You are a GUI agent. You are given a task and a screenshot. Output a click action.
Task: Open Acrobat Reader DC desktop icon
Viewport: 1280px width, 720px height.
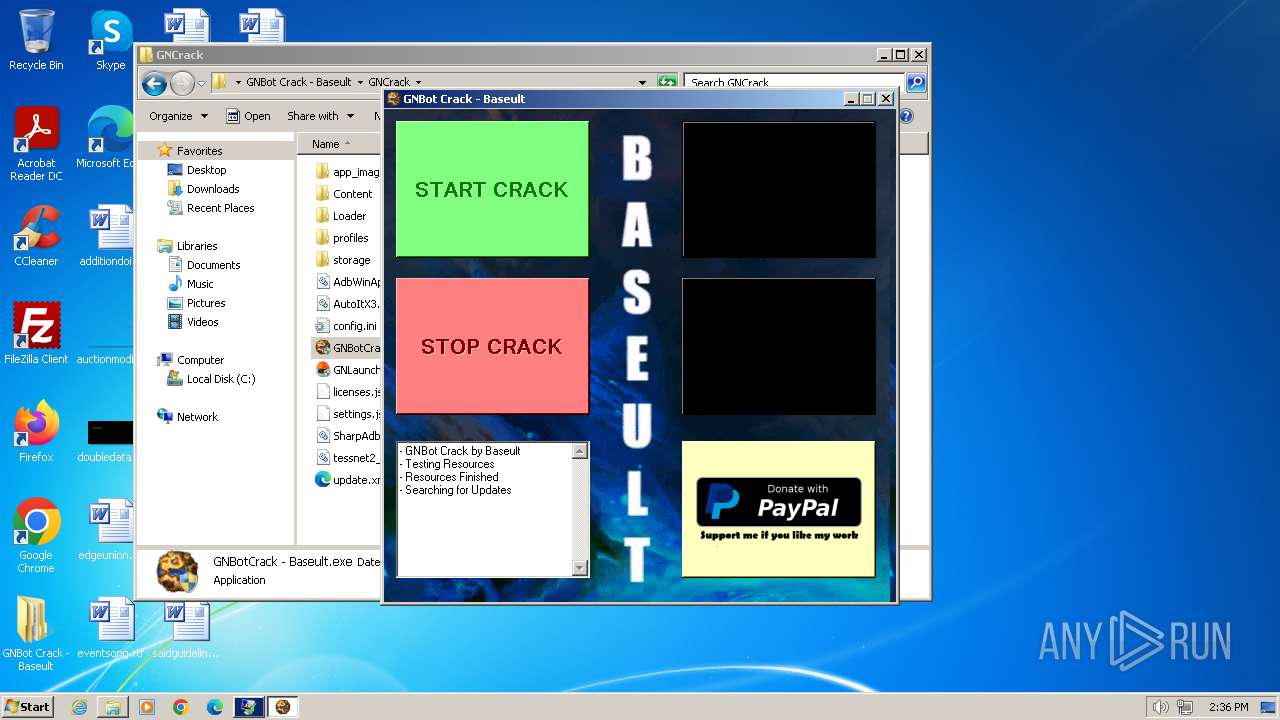click(x=36, y=144)
